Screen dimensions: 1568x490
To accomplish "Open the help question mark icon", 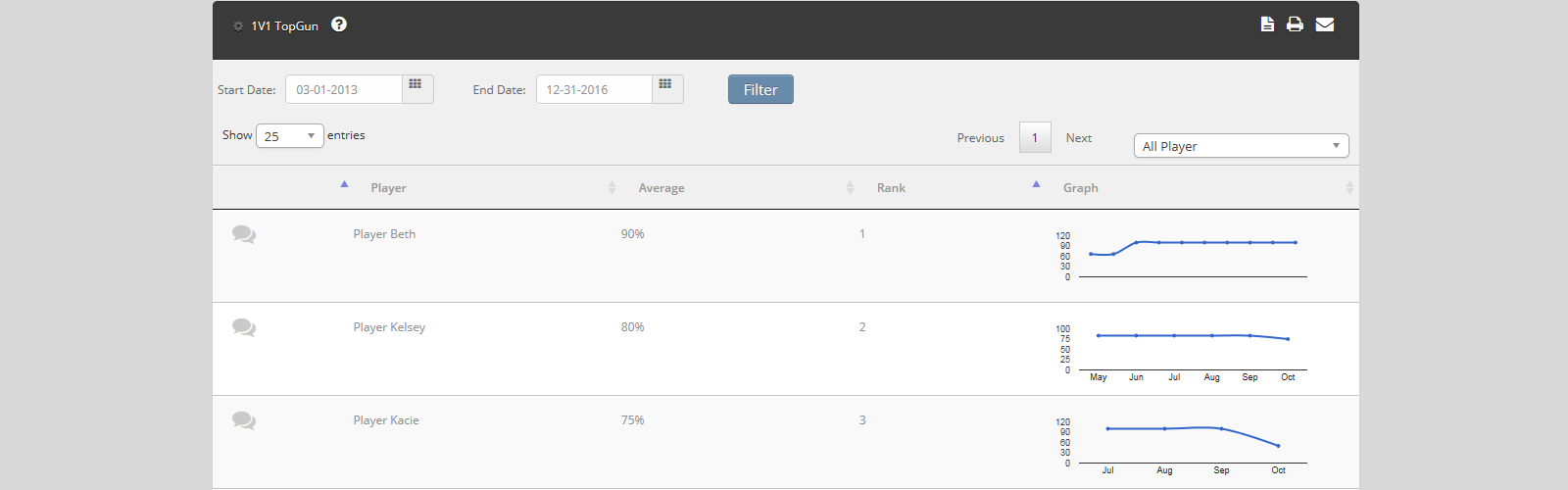I will tap(339, 24).
